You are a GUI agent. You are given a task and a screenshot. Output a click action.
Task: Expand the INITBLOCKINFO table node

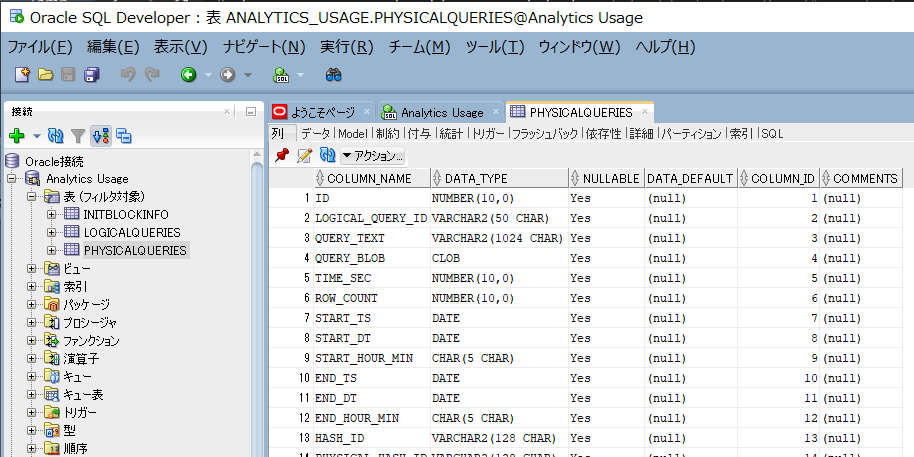click(52, 215)
